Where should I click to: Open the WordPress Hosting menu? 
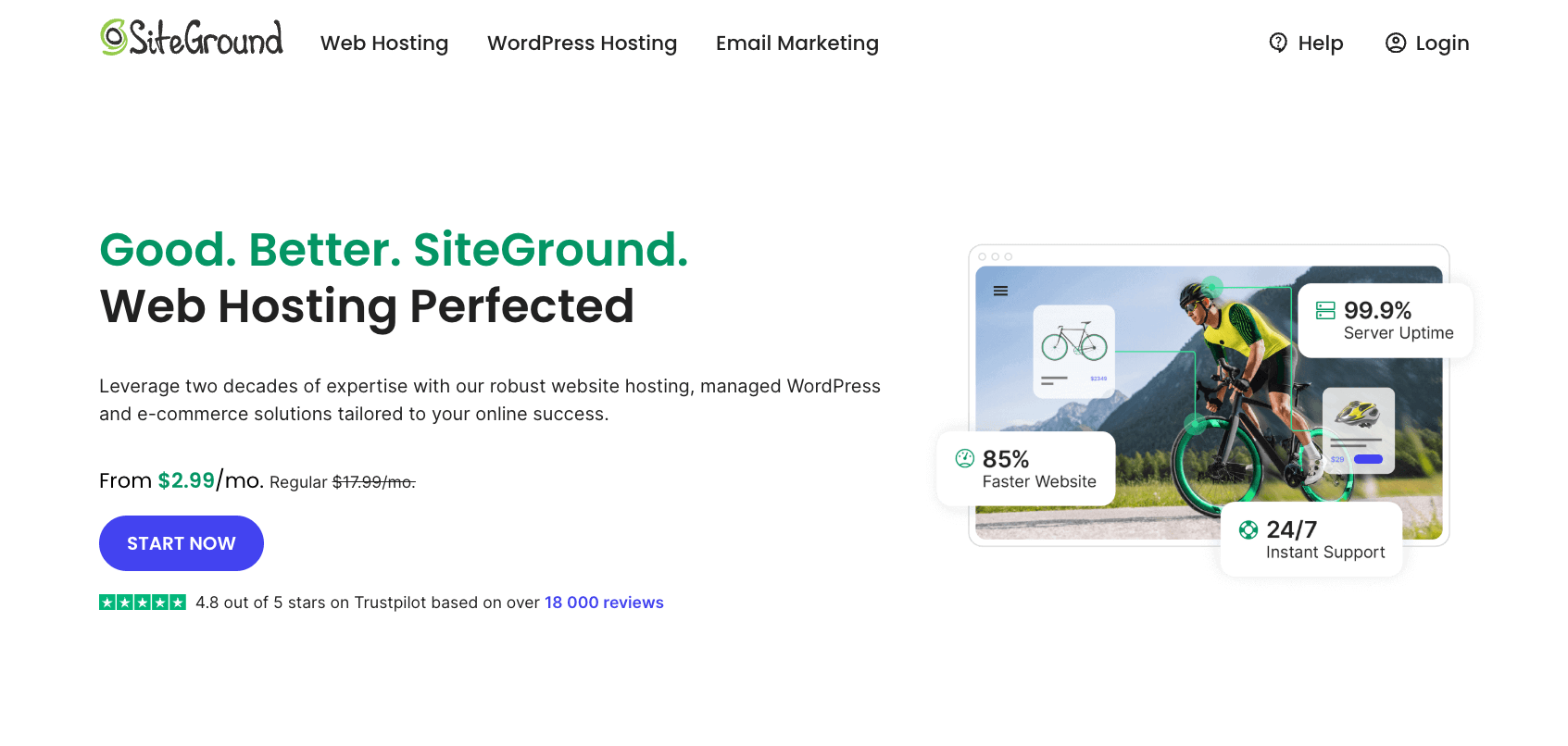[582, 43]
